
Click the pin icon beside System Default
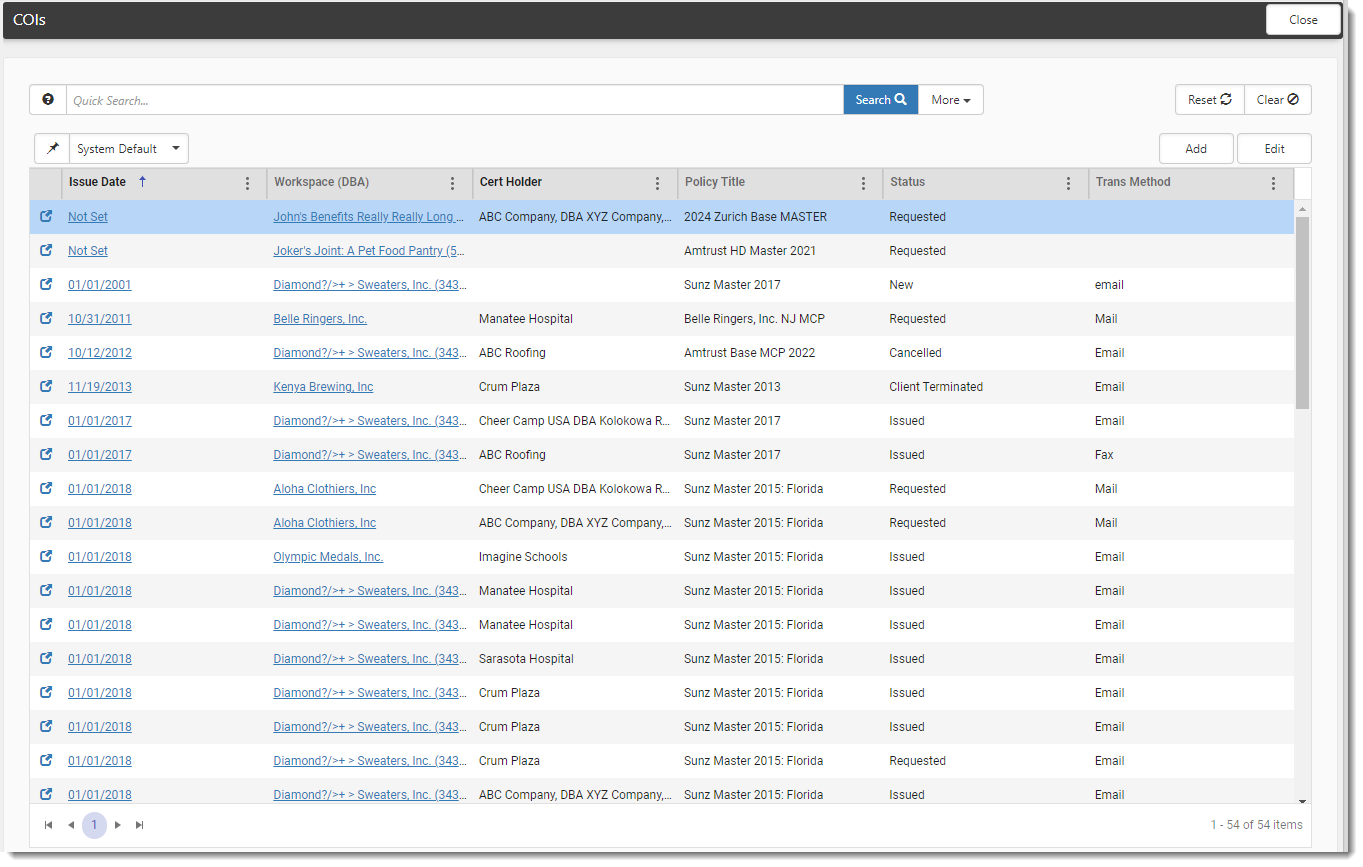coord(52,148)
